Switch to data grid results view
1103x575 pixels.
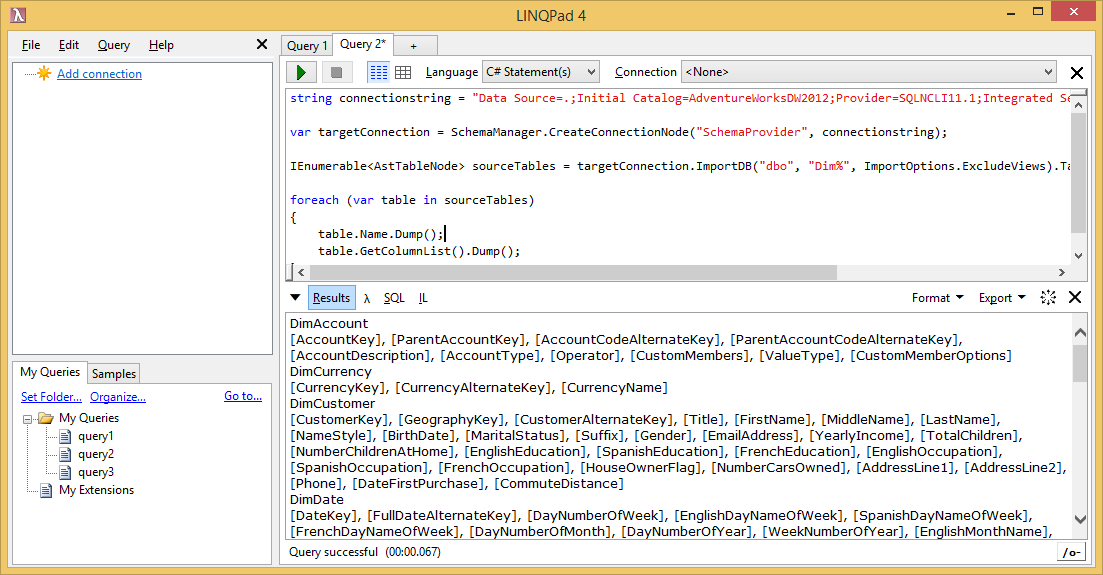403,72
